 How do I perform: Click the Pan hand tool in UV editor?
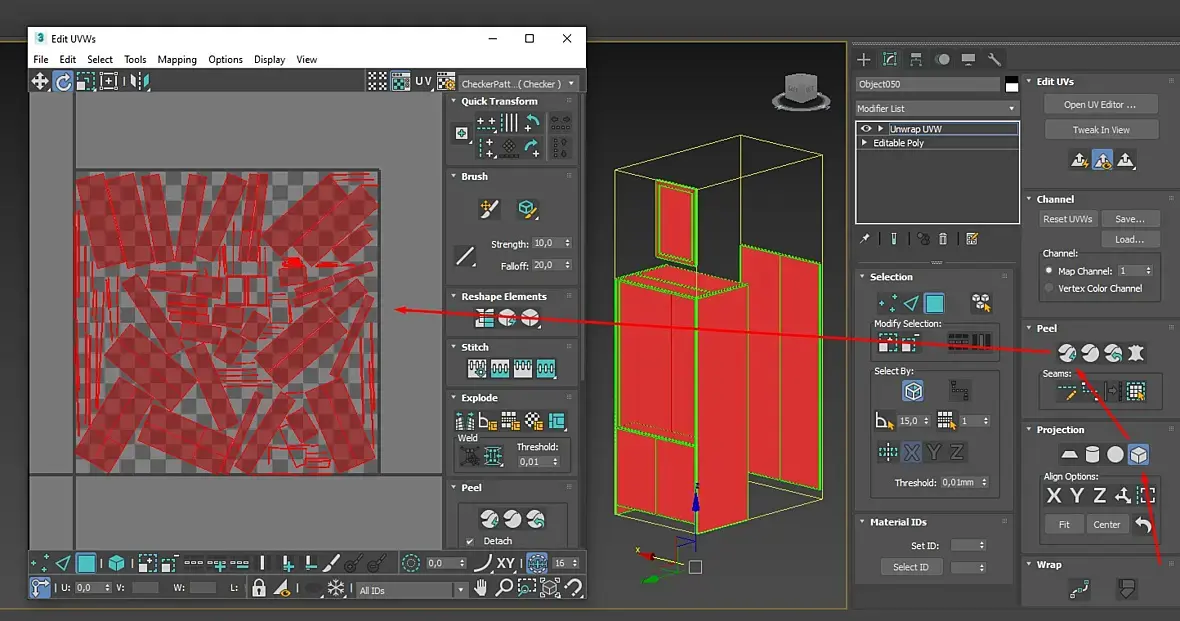point(481,589)
